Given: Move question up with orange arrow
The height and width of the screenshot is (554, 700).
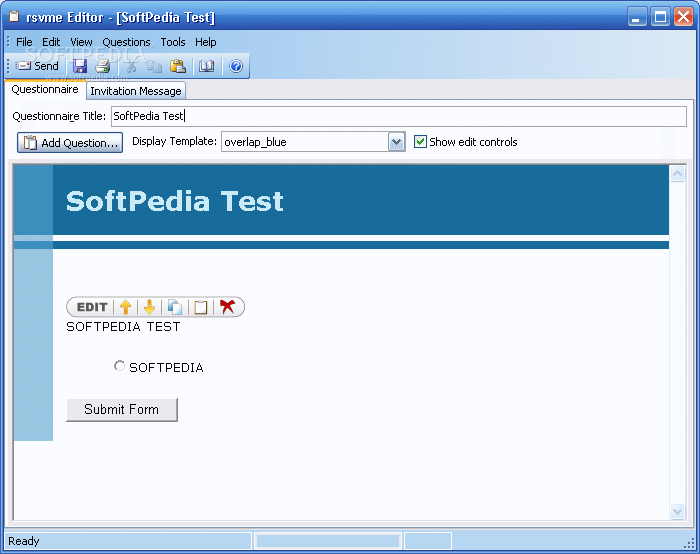Looking at the screenshot, I should point(125,307).
